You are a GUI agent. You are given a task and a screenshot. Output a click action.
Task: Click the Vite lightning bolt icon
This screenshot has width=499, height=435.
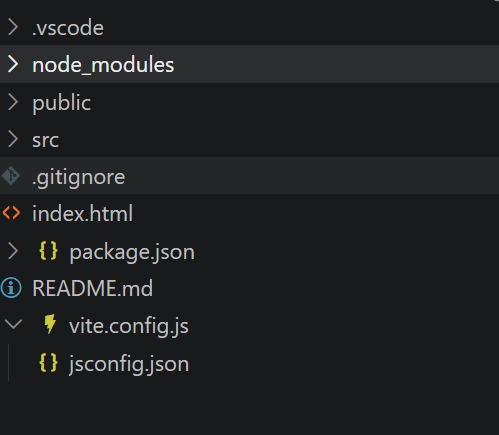coord(50,324)
